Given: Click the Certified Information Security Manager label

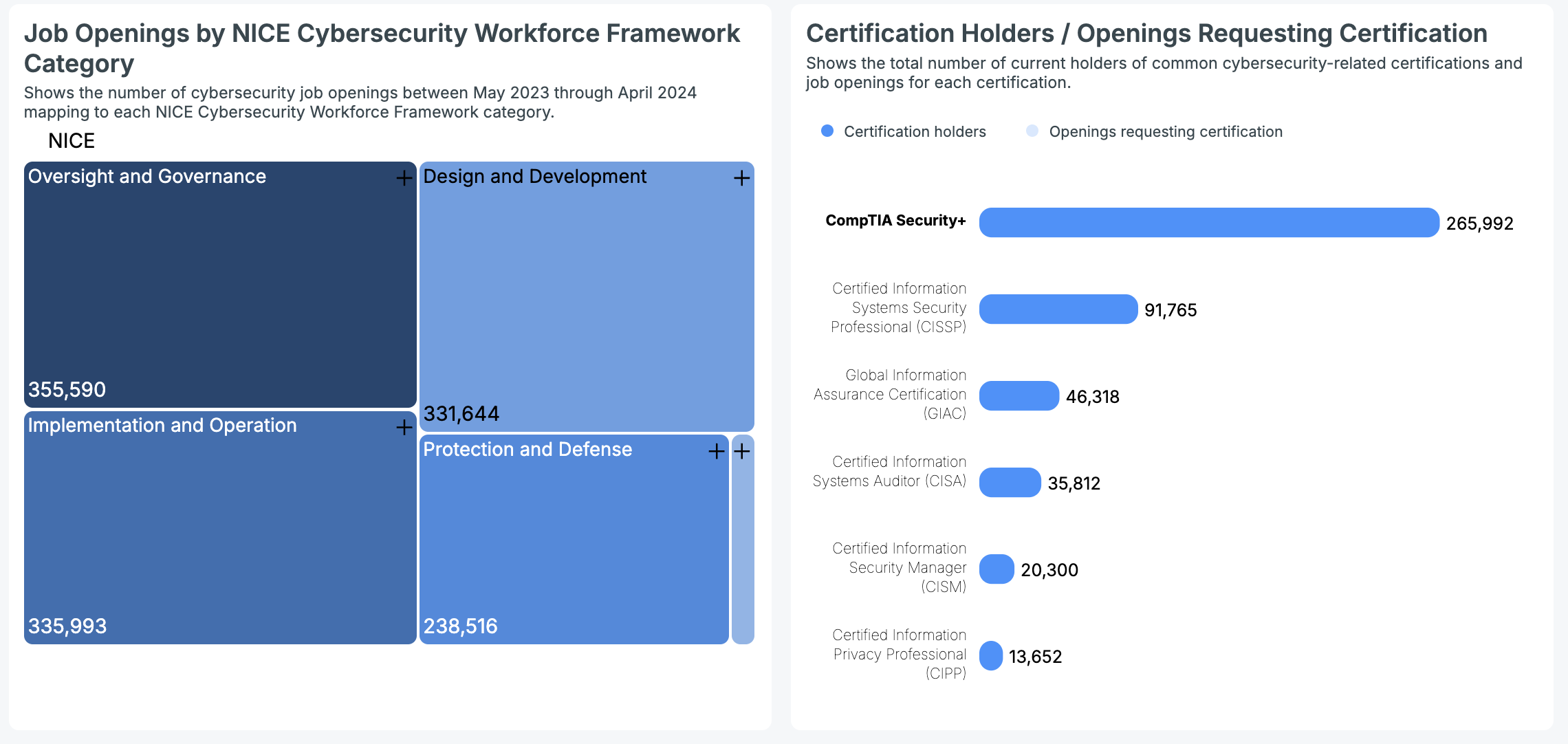Looking at the screenshot, I should click(899, 567).
